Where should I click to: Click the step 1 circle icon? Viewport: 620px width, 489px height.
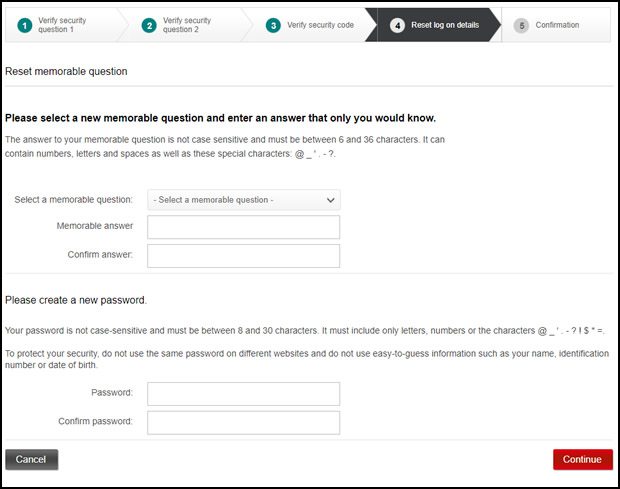(x=25, y=26)
